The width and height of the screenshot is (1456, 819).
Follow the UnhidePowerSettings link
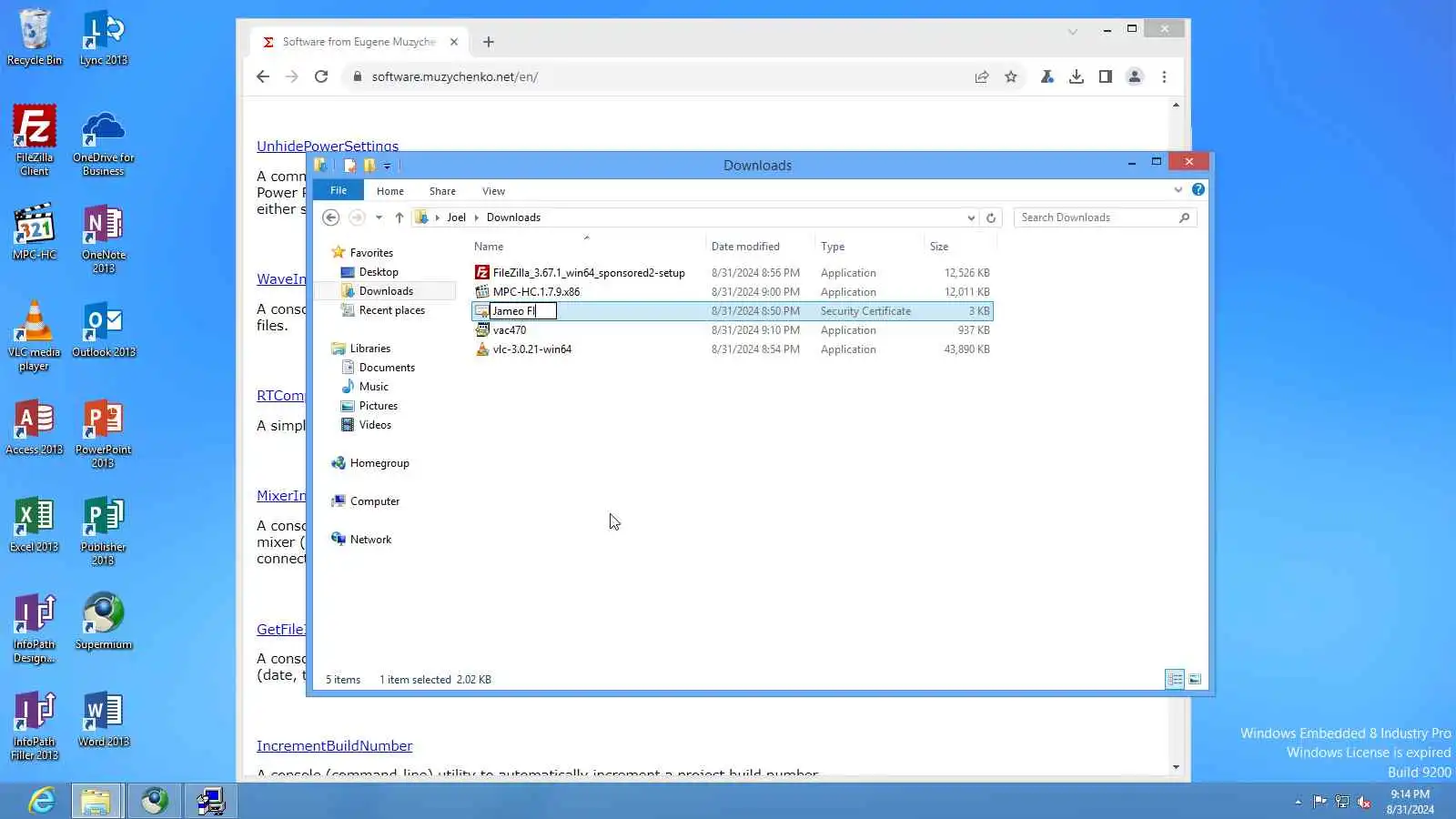point(328,146)
